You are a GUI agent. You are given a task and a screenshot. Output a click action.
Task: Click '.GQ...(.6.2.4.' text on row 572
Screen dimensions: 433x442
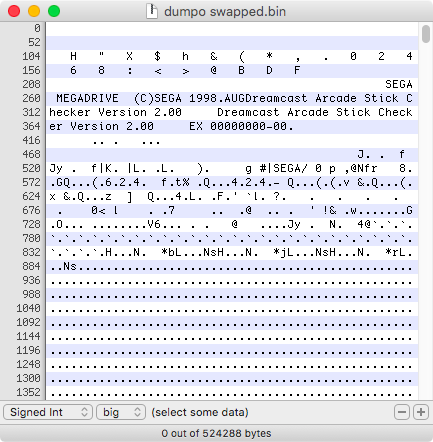click(98, 182)
